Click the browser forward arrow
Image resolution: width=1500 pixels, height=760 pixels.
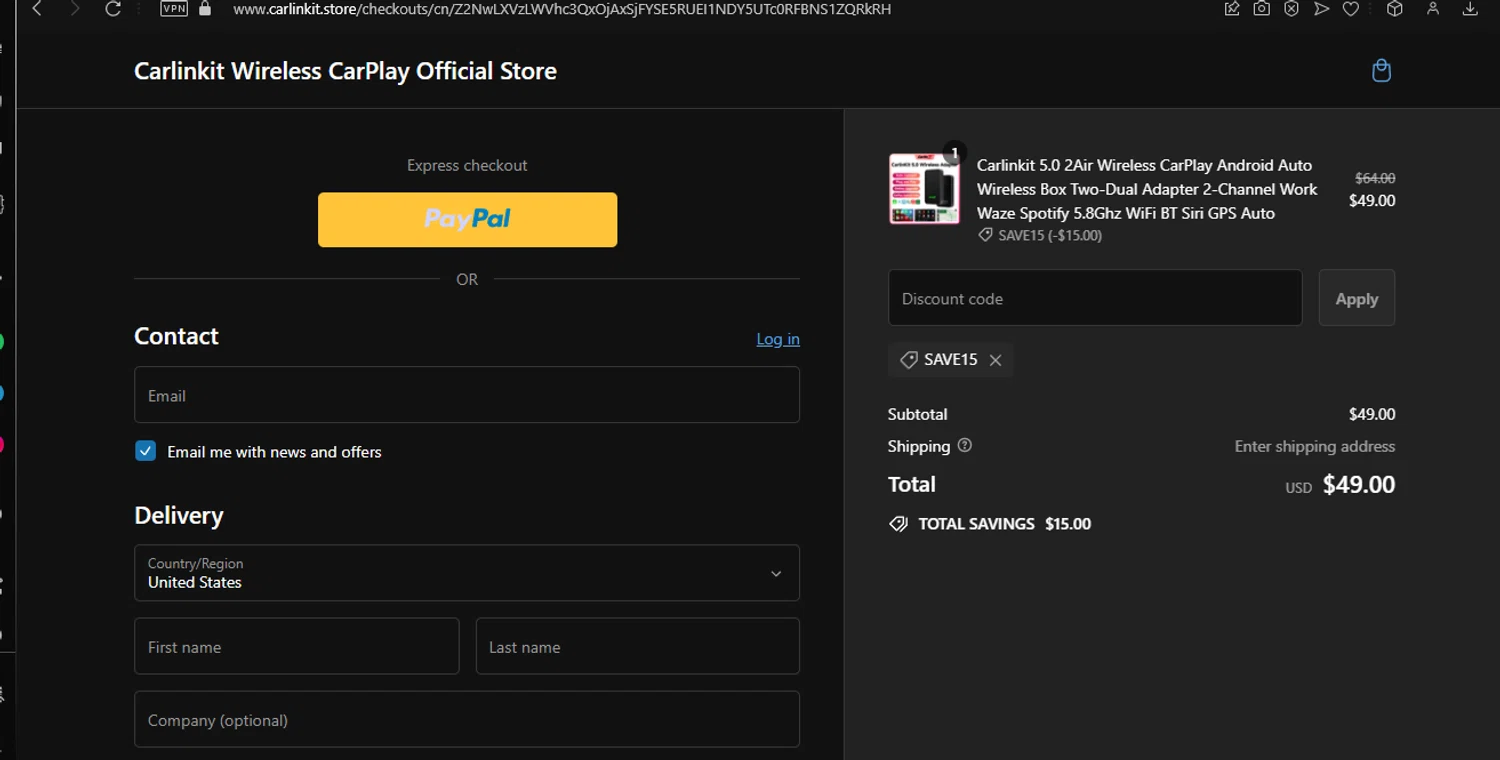[75, 9]
